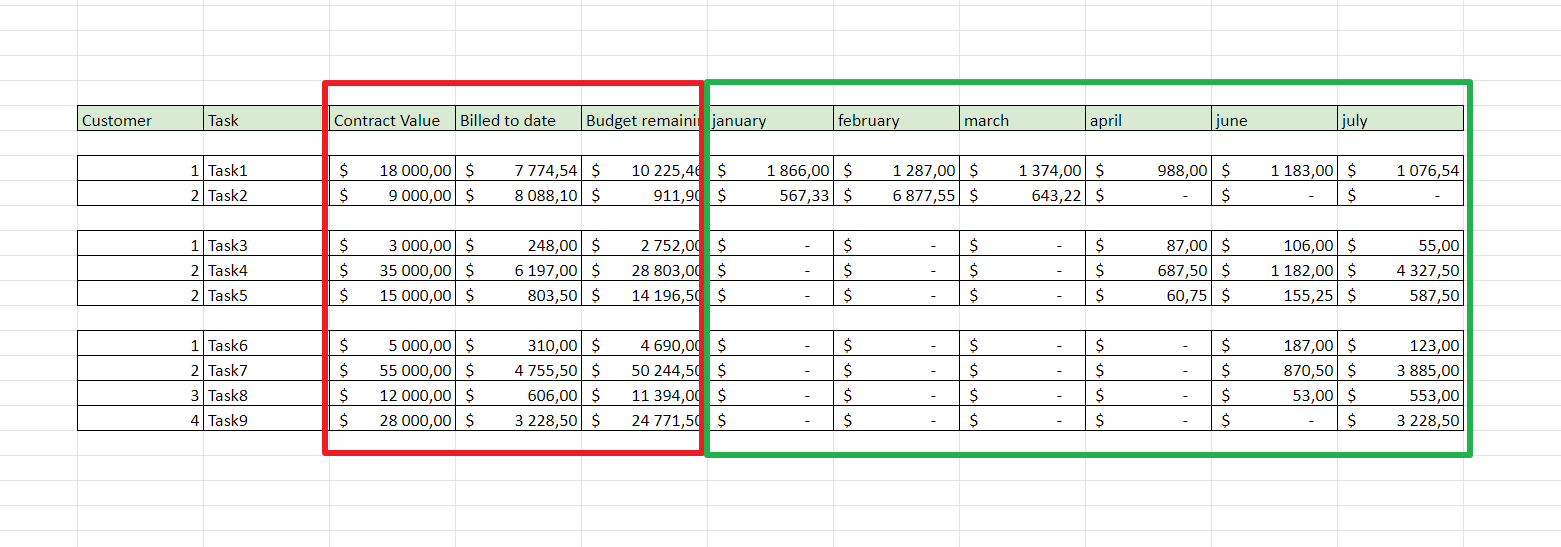
Task: Select the april column header
Action: click(1149, 119)
